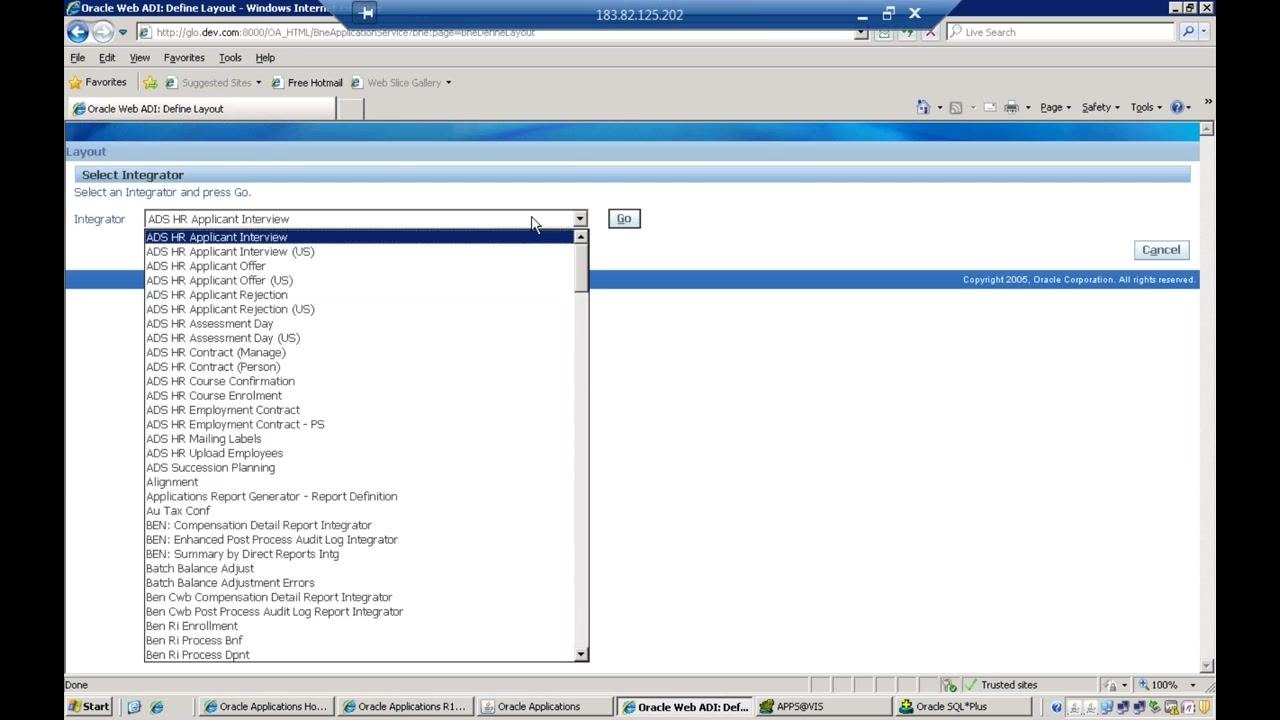
Task: Click the list scrollbar up arrow
Action: click(x=581, y=237)
